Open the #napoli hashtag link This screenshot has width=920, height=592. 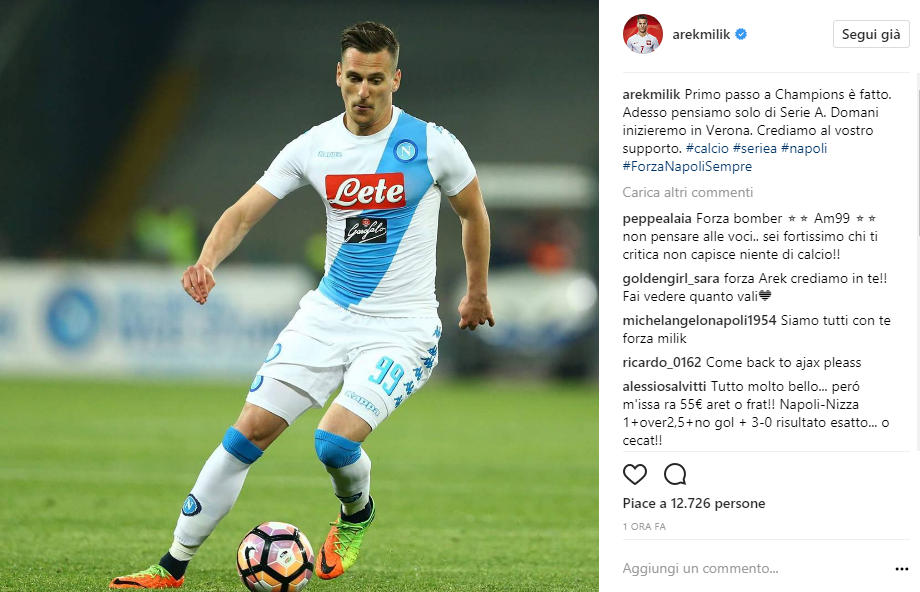point(804,148)
